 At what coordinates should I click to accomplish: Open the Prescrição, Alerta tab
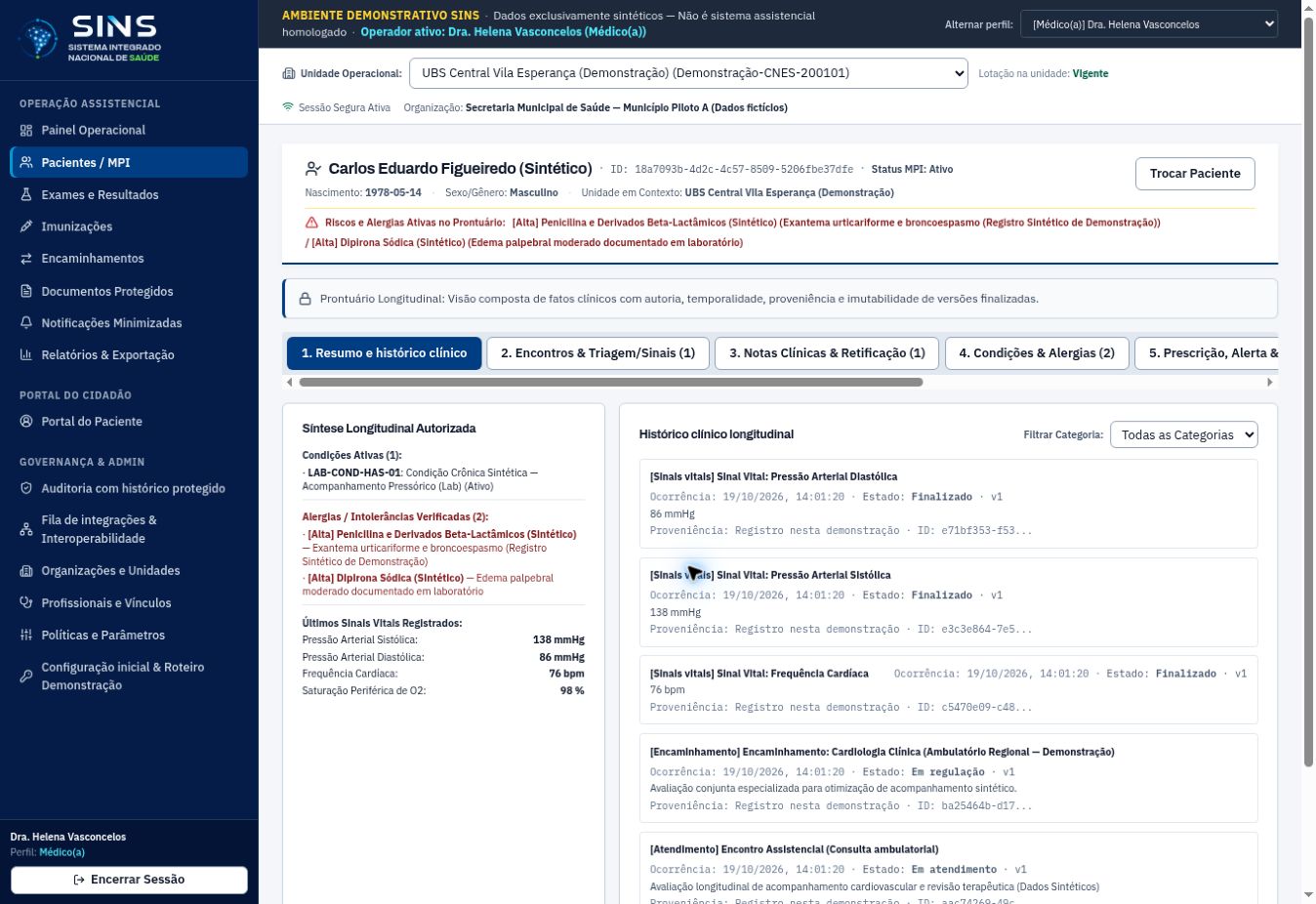1208,353
